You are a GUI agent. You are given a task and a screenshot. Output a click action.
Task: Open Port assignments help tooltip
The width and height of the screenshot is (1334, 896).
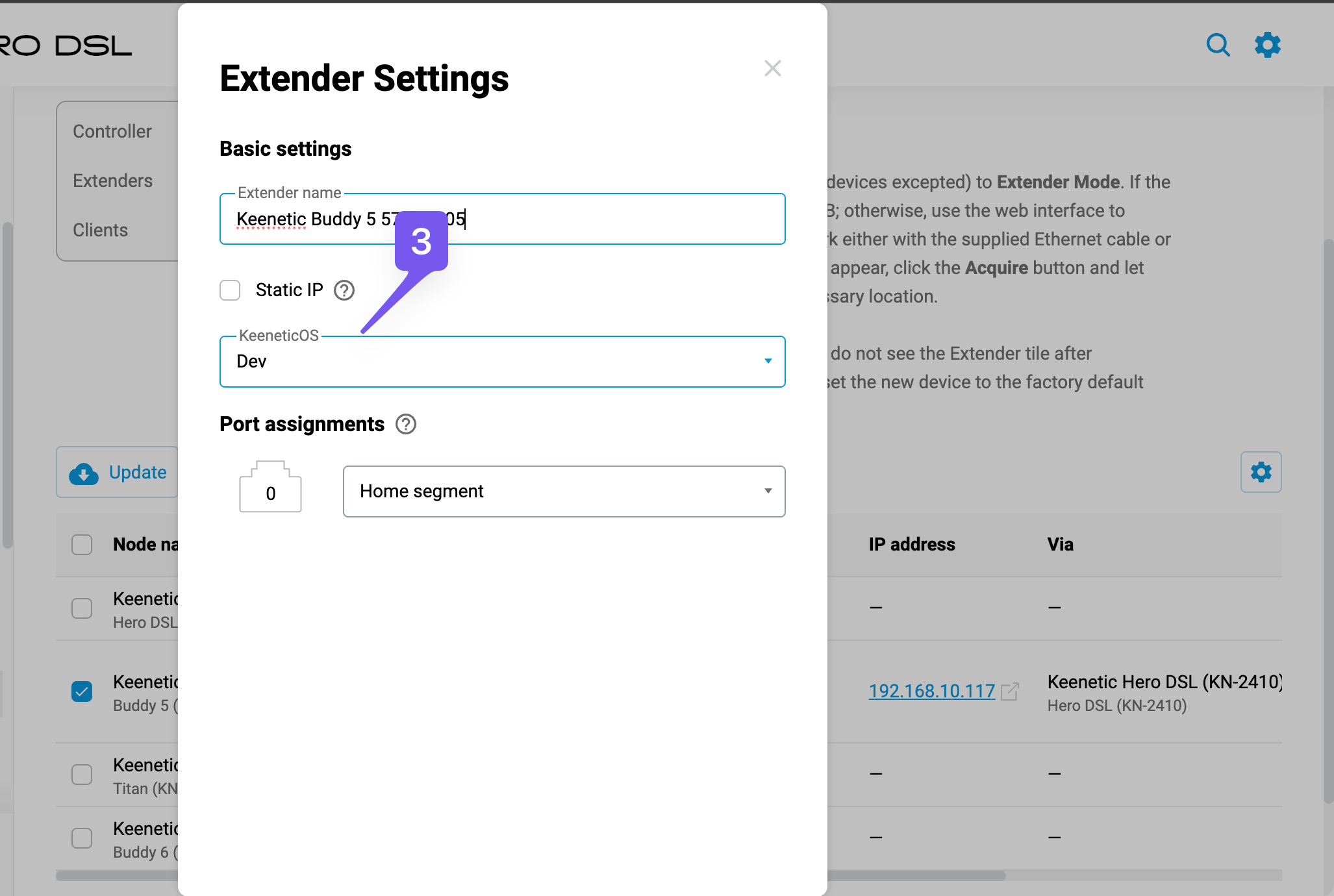coord(406,424)
